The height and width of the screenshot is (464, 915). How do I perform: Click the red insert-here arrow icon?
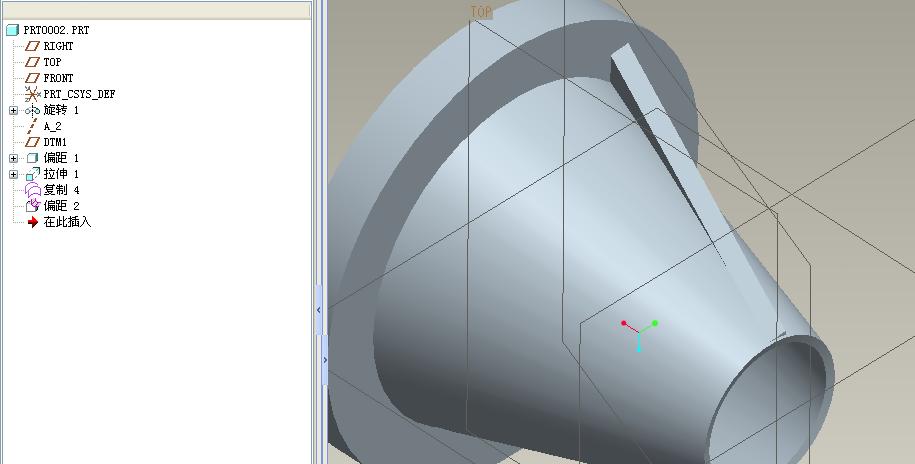pyautogui.click(x=33, y=222)
